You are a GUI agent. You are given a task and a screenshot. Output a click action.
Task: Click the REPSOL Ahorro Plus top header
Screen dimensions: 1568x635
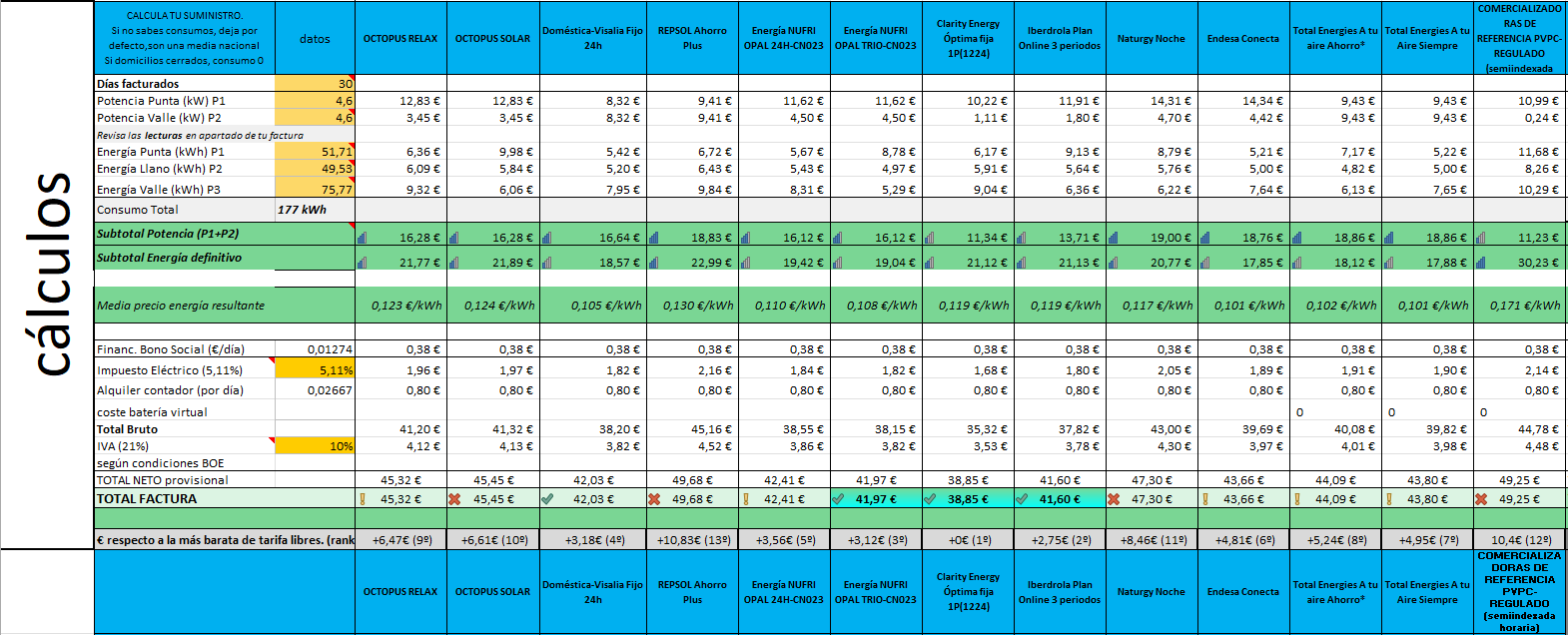692,38
